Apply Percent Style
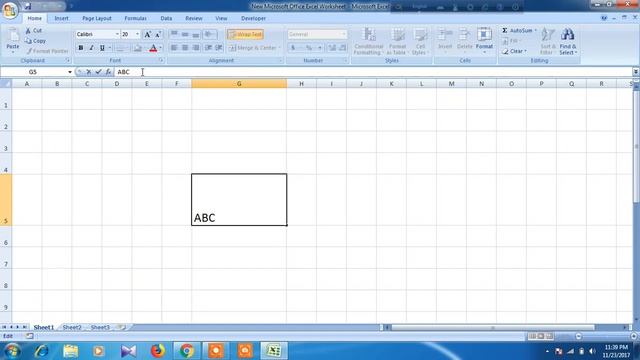The image size is (640, 360). tap(309, 48)
